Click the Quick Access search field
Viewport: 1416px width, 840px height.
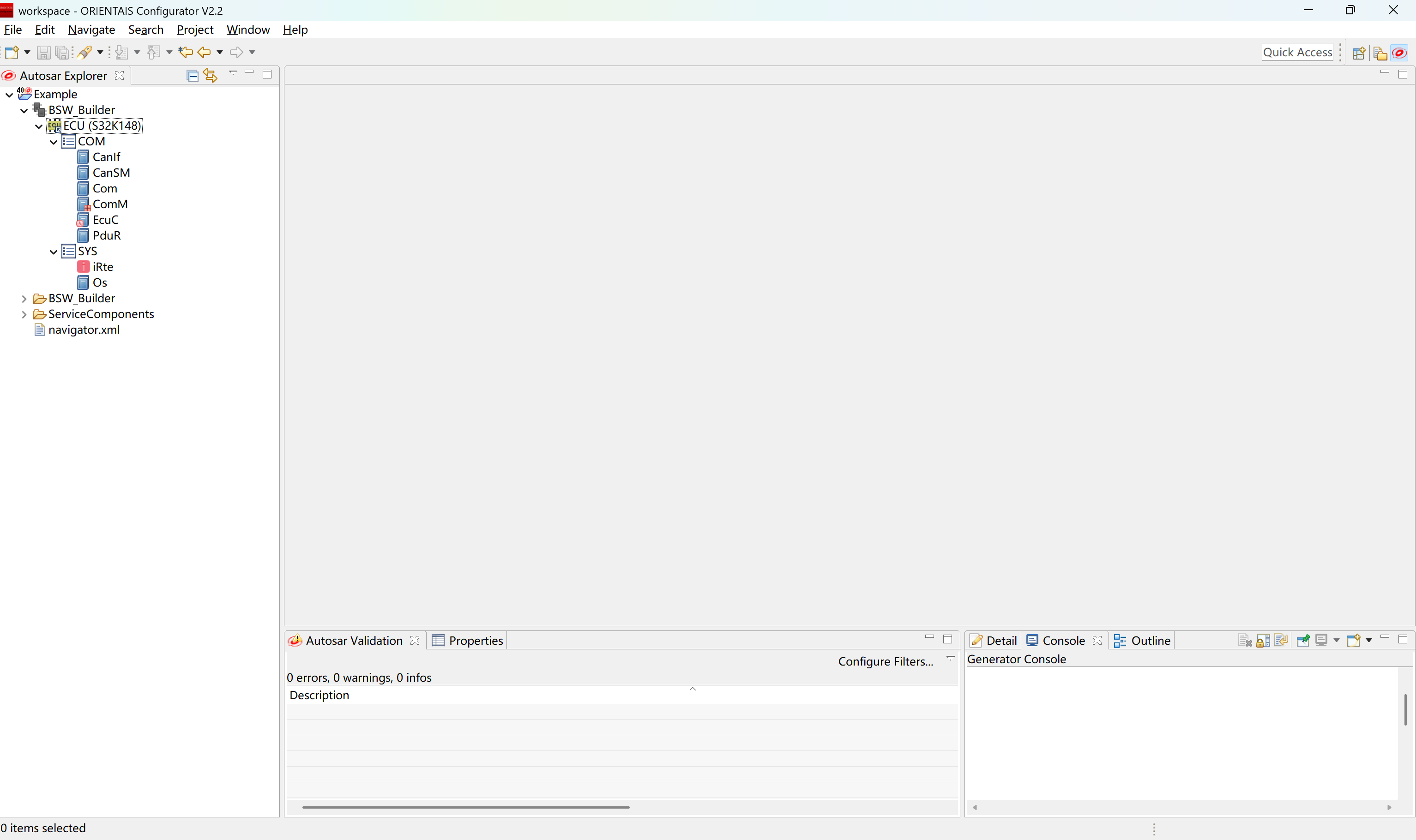pyautogui.click(x=1297, y=52)
